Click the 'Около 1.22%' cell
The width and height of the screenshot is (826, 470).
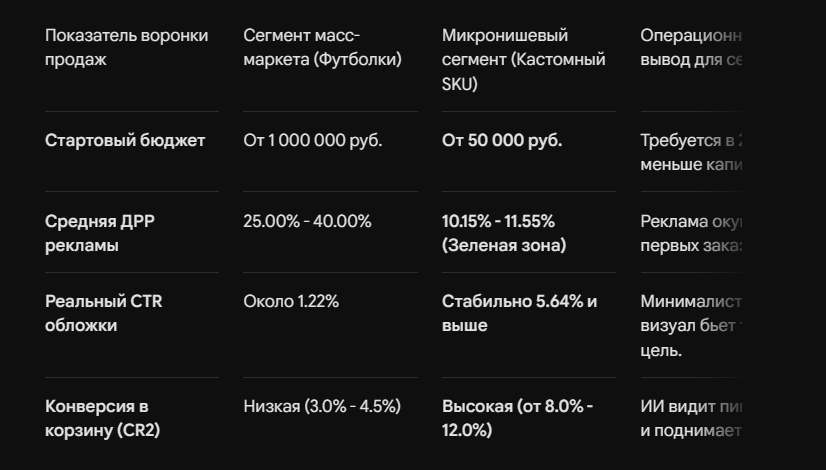pos(291,301)
